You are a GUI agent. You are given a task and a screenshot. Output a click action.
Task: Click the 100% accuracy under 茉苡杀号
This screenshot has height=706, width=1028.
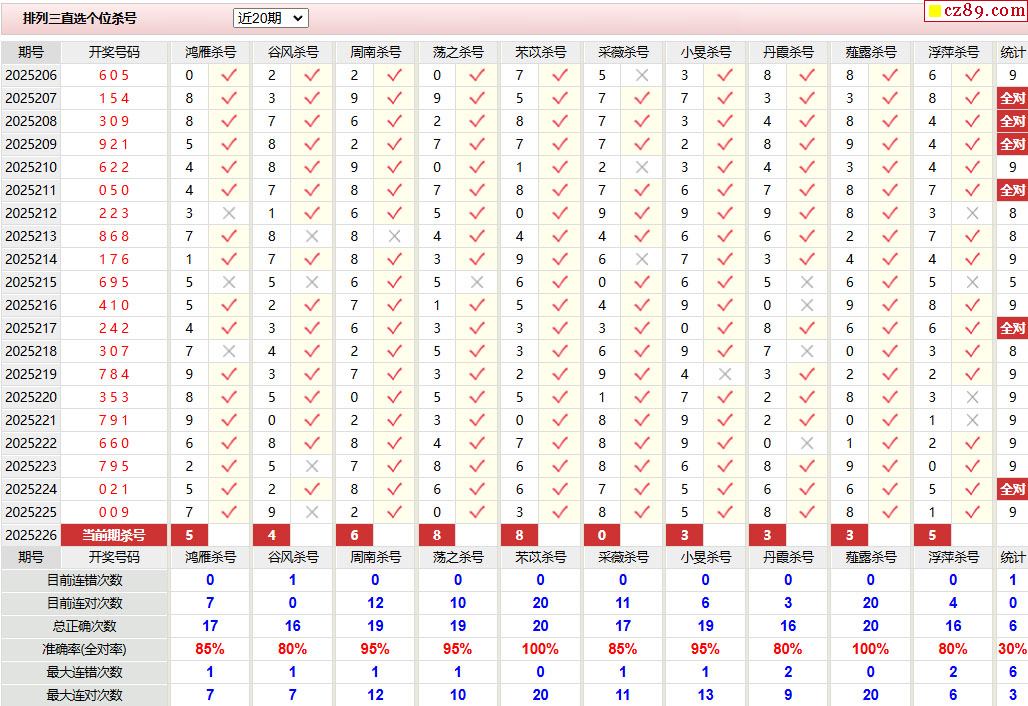(x=540, y=649)
